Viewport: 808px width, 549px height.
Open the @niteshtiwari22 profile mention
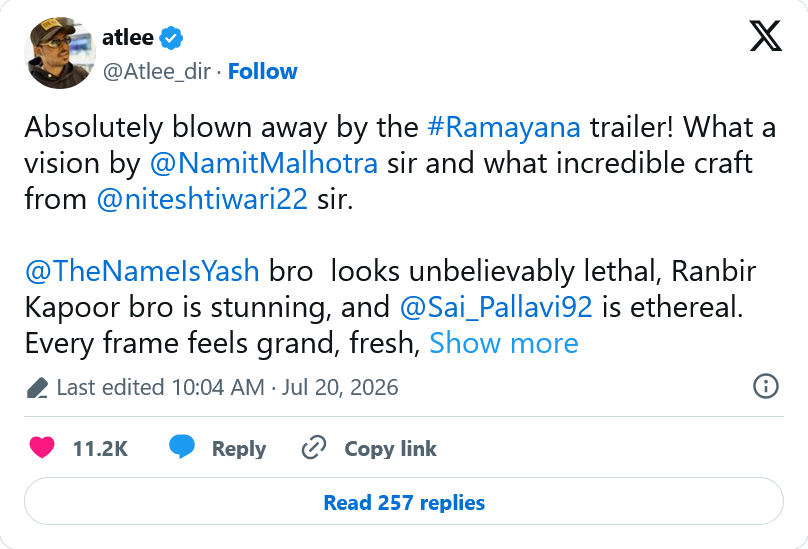(202, 199)
